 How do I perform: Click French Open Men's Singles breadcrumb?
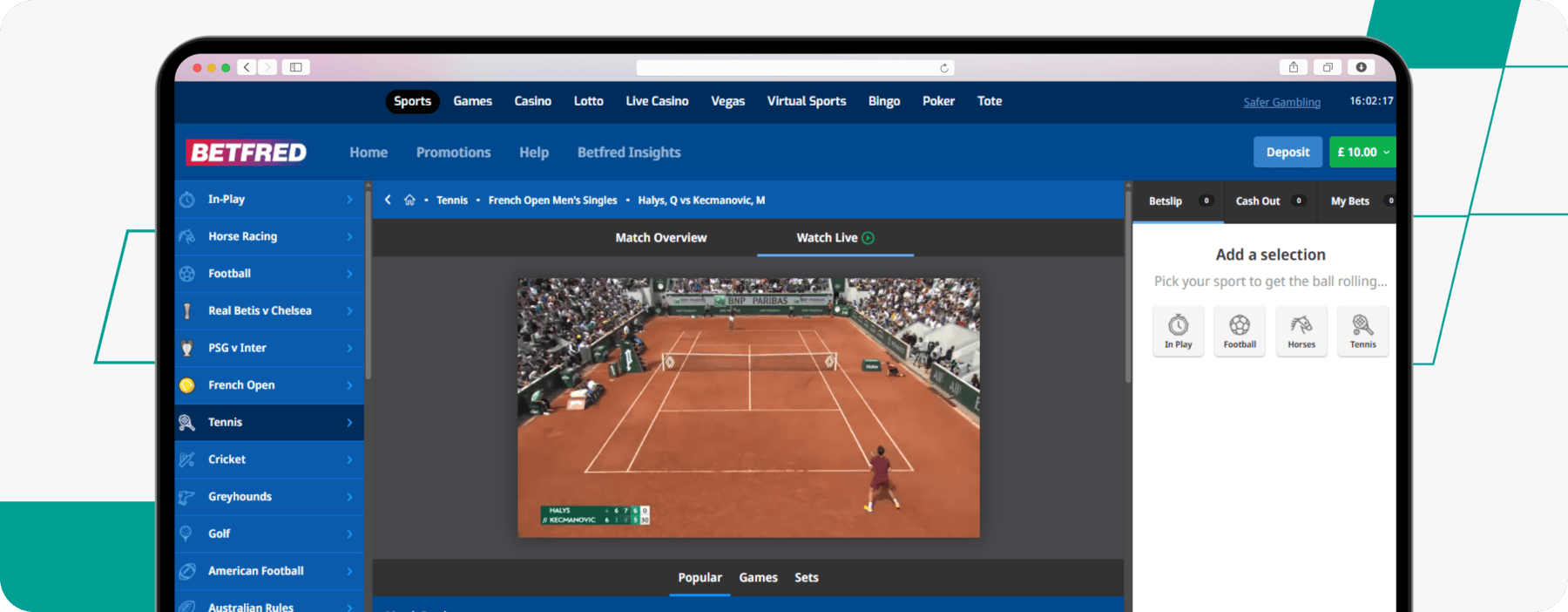click(x=552, y=201)
